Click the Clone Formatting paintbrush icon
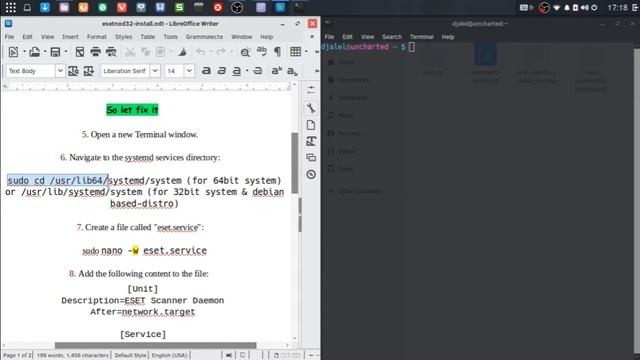This screenshot has height=360, width=640. tap(182, 52)
